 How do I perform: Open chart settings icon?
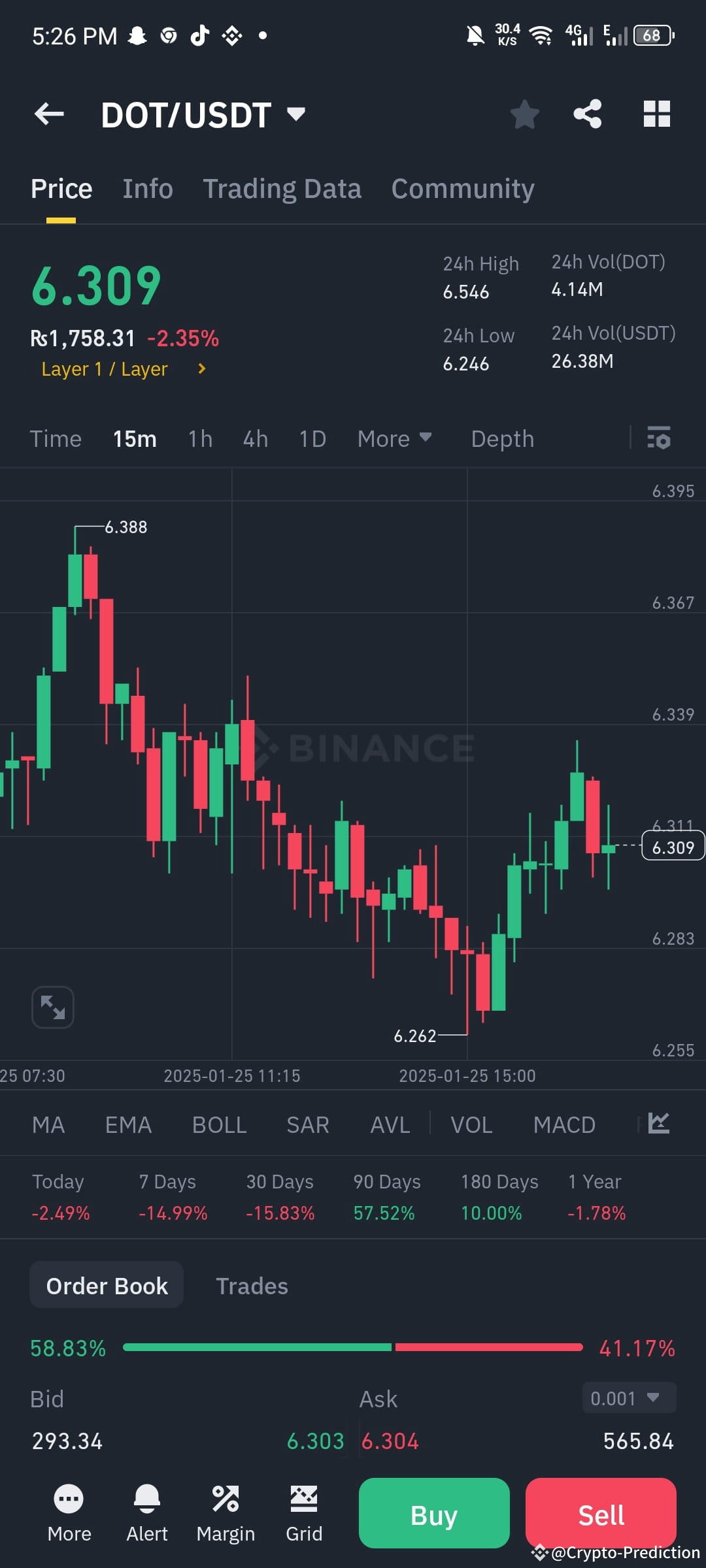(658, 438)
